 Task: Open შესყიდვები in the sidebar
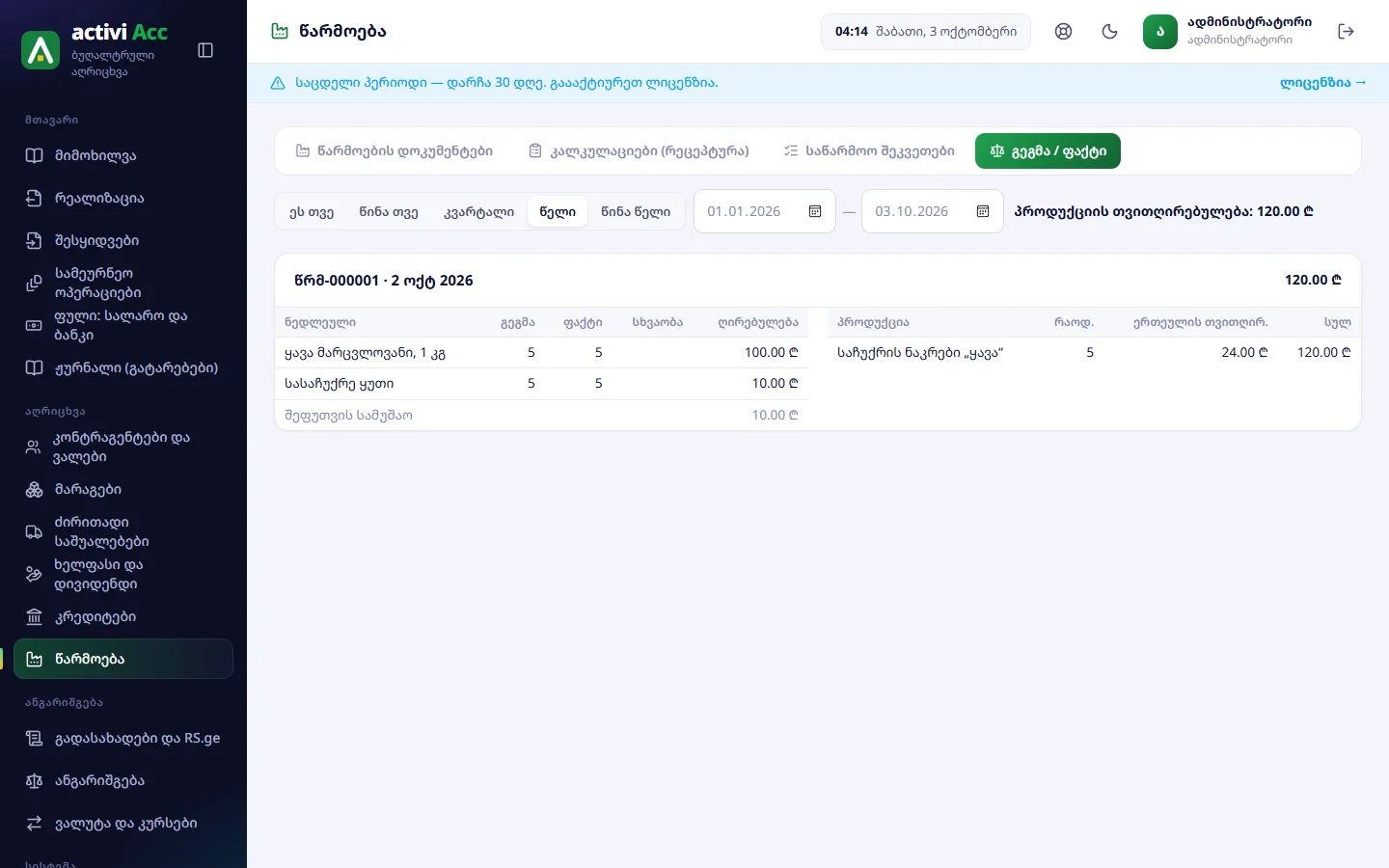(x=123, y=240)
